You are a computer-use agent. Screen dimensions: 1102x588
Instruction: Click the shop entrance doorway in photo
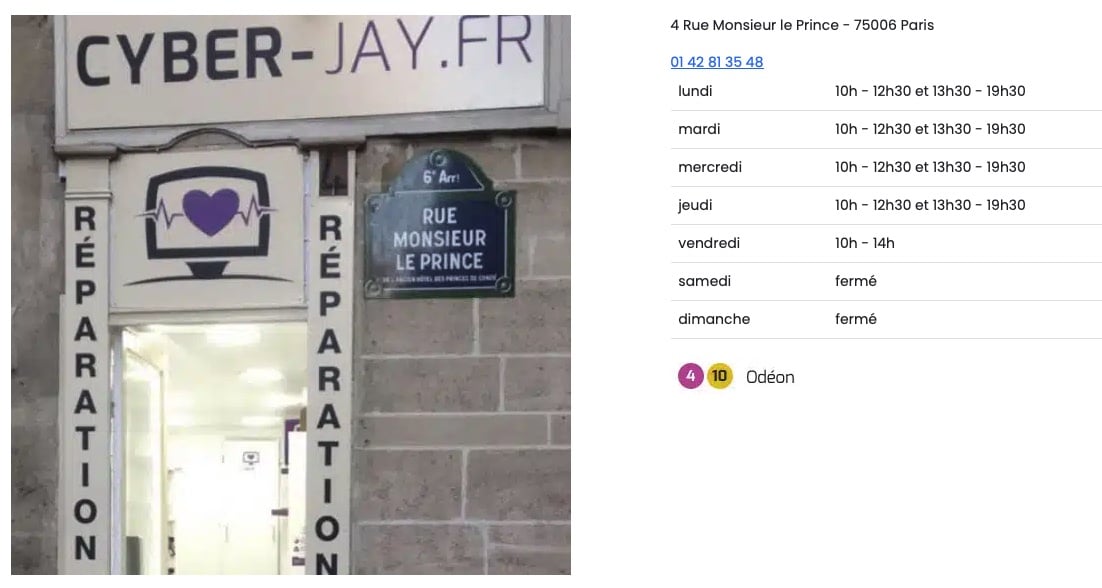[x=207, y=450]
